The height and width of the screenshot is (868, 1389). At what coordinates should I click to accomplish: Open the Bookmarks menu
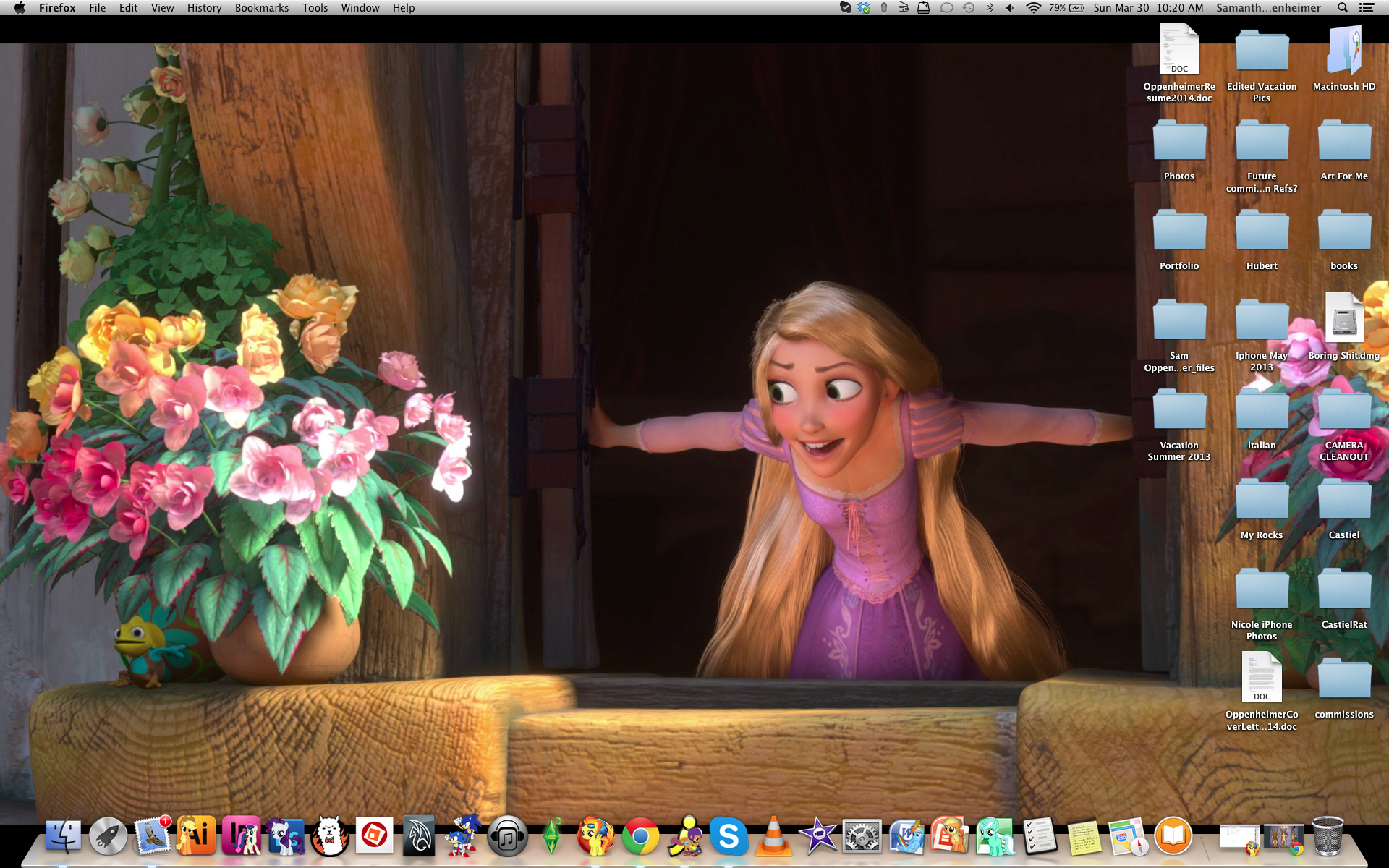261,8
